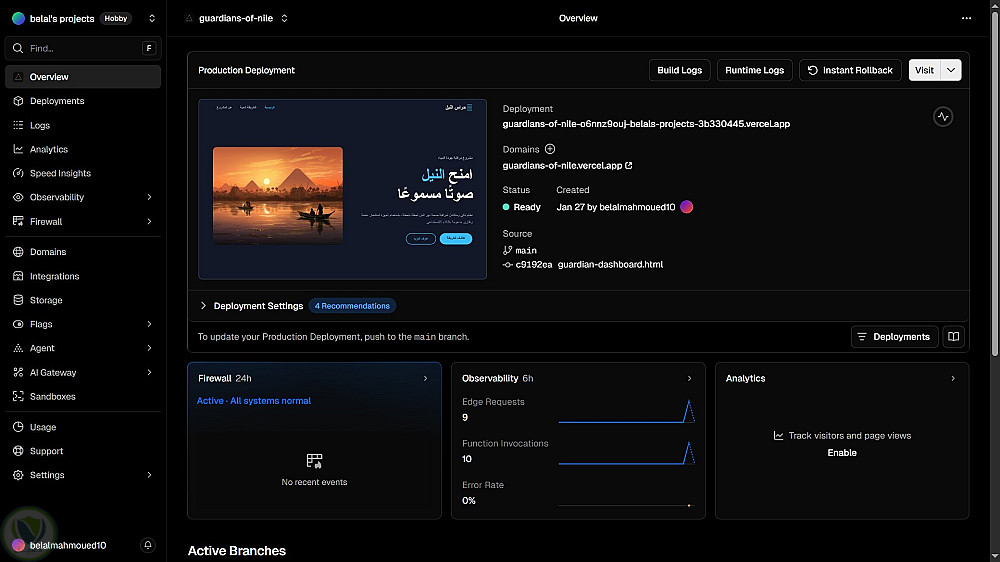The width and height of the screenshot is (1000, 562).
Task: Open the book docs icon beside Deployments button
Action: coord(953,337)
